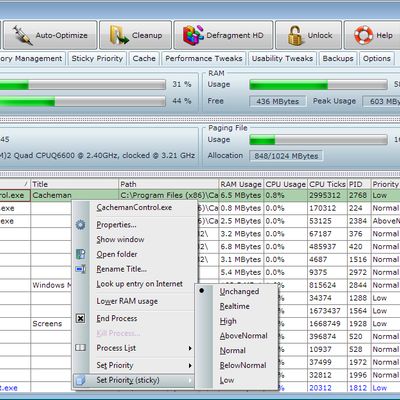Image resolution: width=400 pixels, height=400 pixels.
Task: Click the list icon beside Process List
Action: tap(80, 348)
